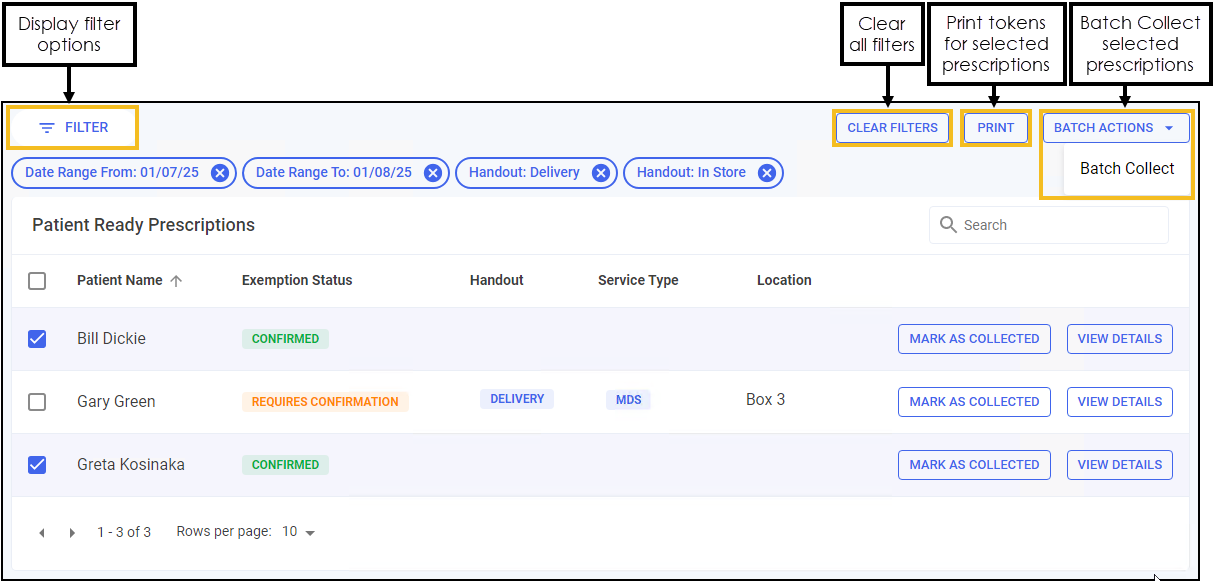The height and width of the screenshot is (581, 1215).
Task: Toggle the select-all header checkbox
Action: [x=37, y=281]
